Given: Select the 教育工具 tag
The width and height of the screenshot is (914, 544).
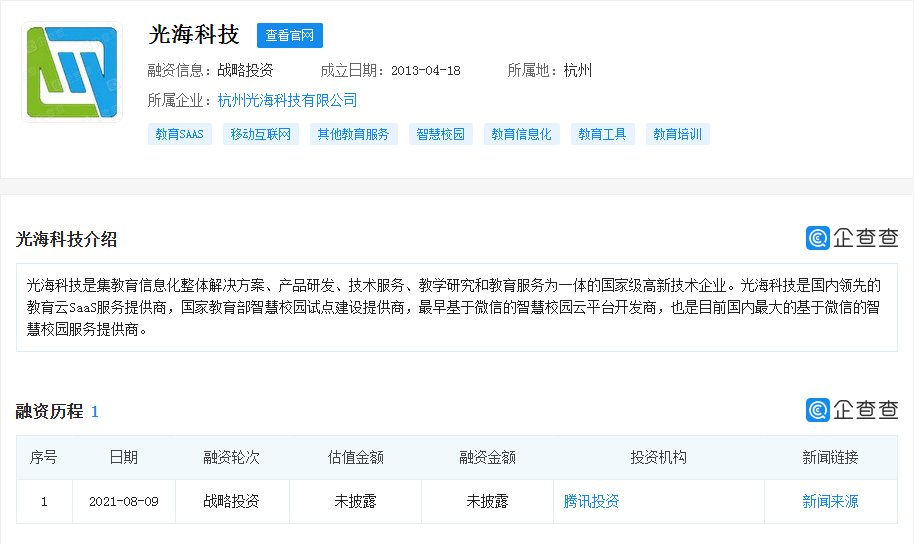Looking at the screenshot, I should tap(603, 134).
